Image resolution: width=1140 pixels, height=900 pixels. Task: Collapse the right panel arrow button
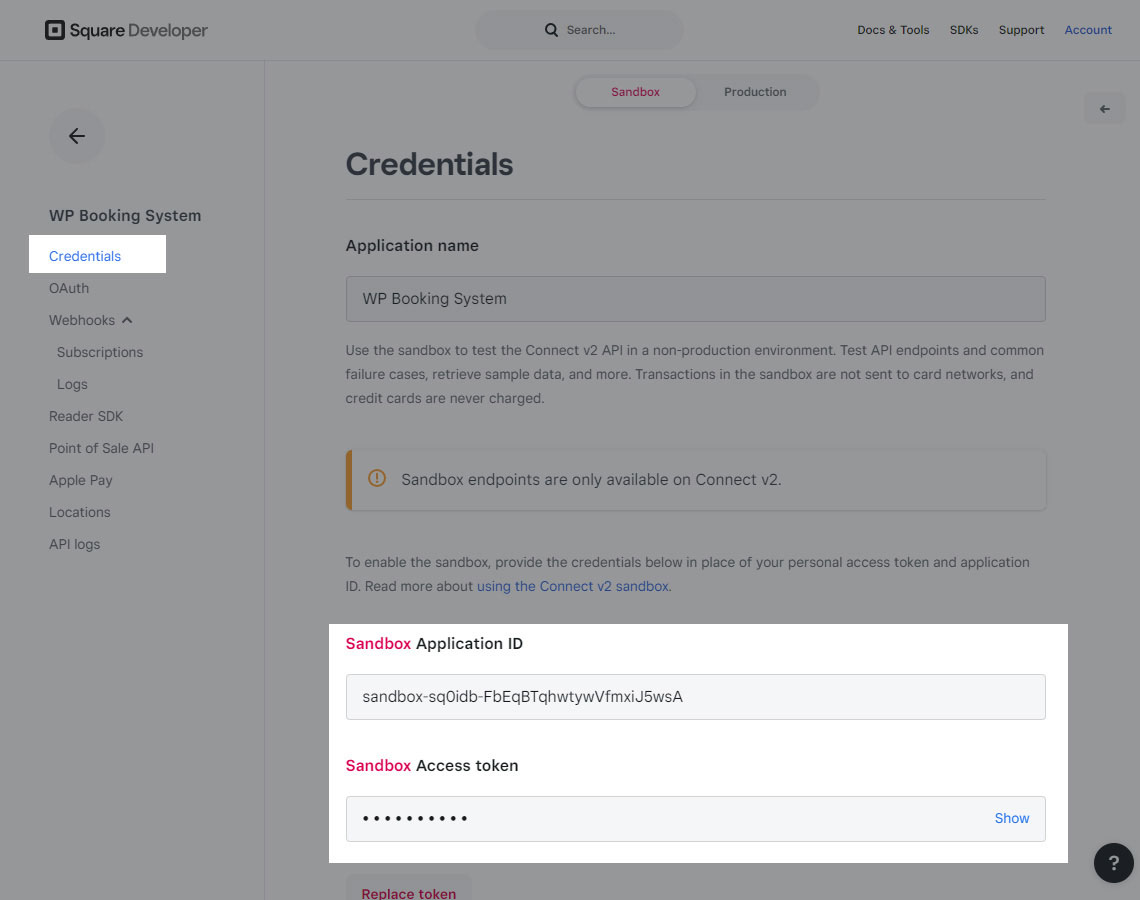pyautogui.click(x=1104, y=109)
